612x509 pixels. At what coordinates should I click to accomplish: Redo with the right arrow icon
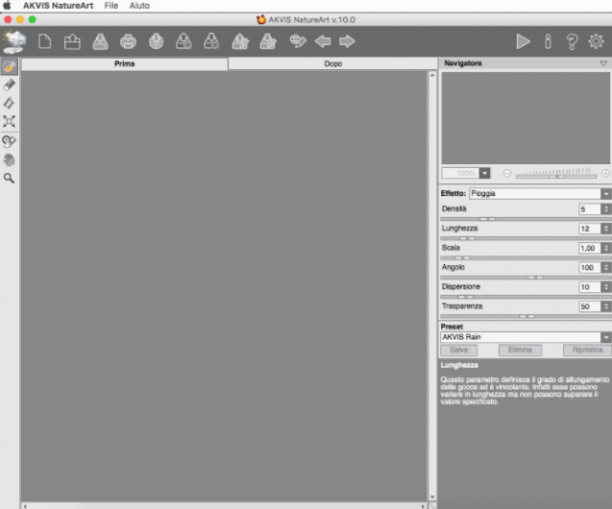(x=347, y=41)
